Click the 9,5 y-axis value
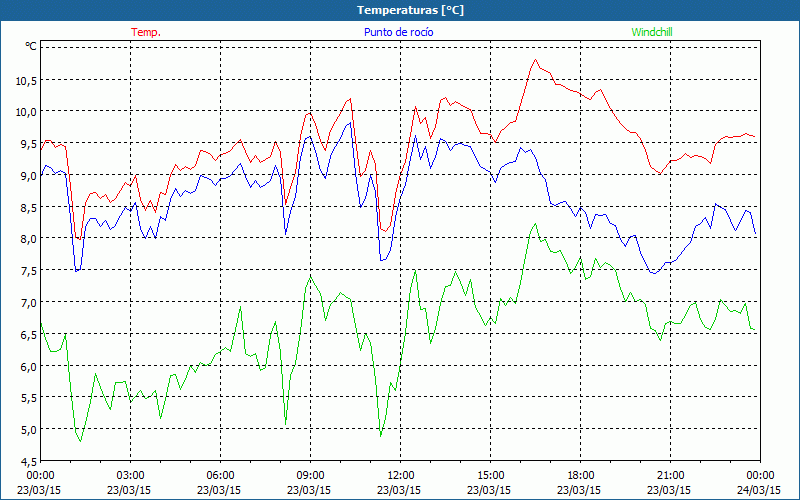The height and width of the screenshot is (500, 800). pyautogui.click(x=28, y=144)
